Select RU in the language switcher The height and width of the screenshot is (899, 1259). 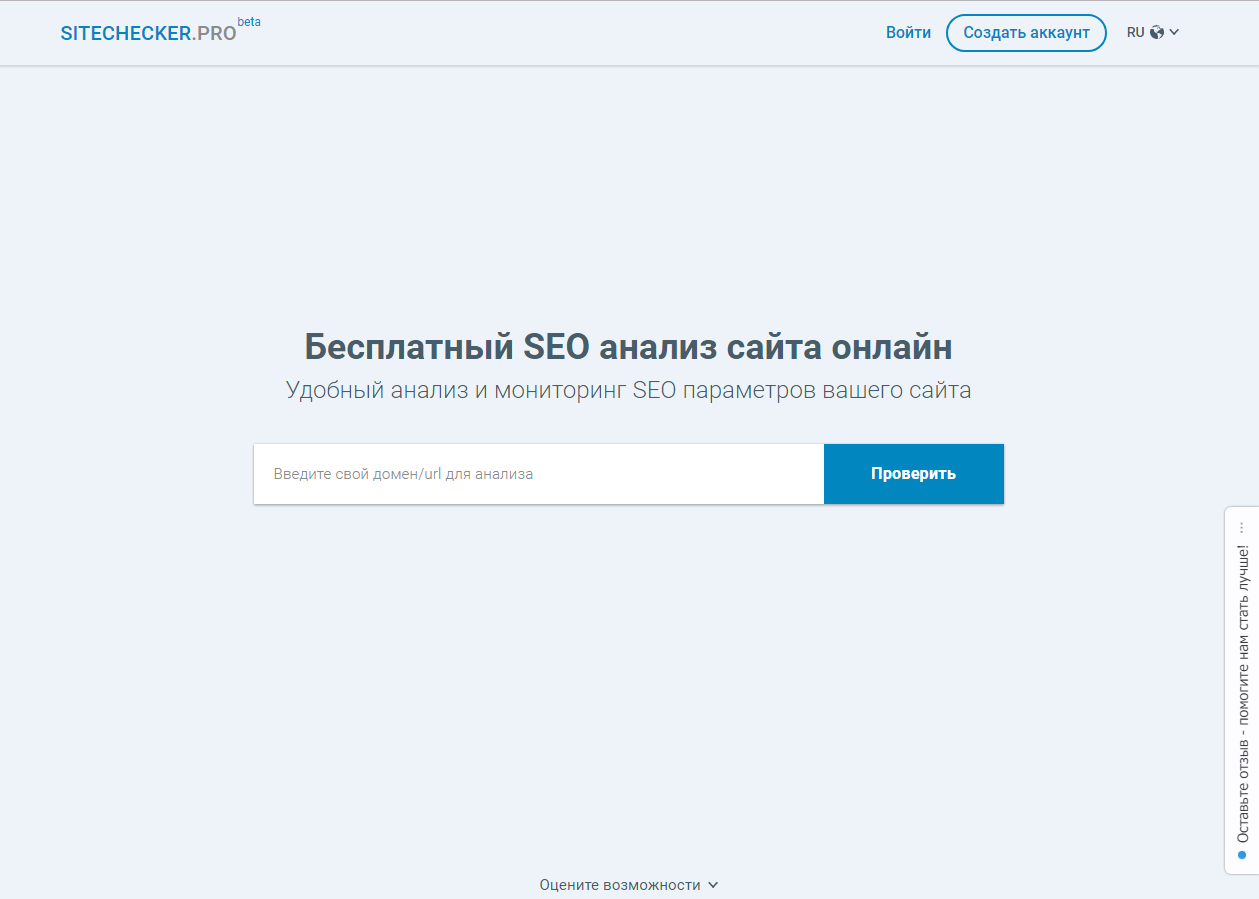click(x=1135, y=32)
